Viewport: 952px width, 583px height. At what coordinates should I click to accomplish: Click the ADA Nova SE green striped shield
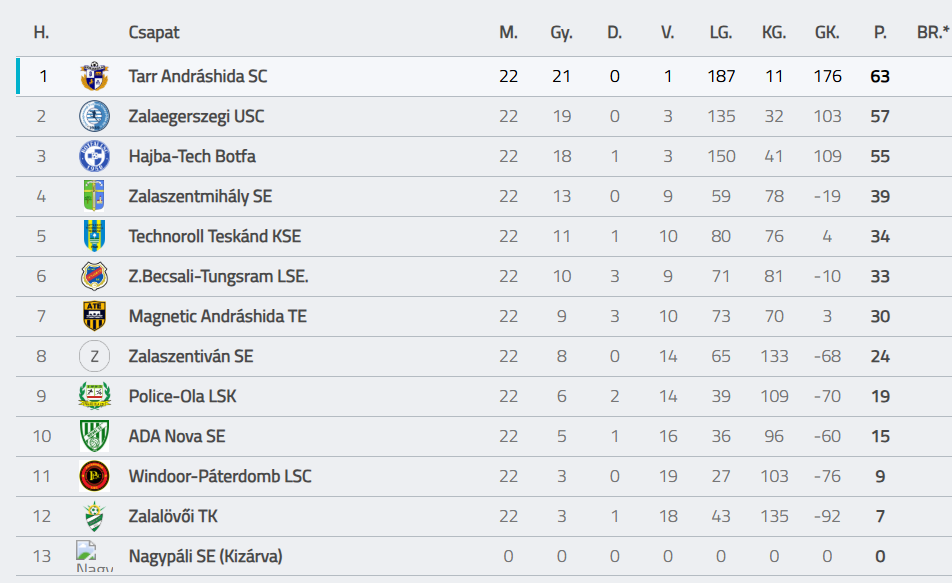pos(94,436)
